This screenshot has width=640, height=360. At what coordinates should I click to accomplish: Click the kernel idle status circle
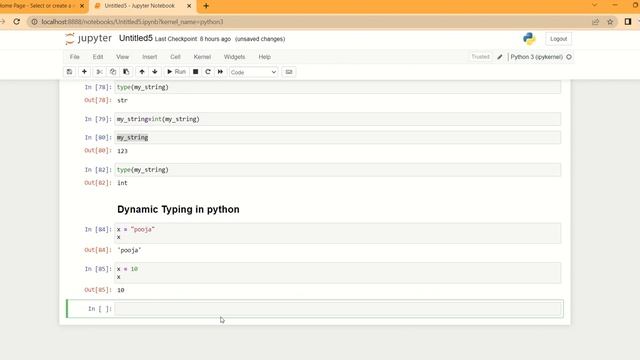[569, 57]
